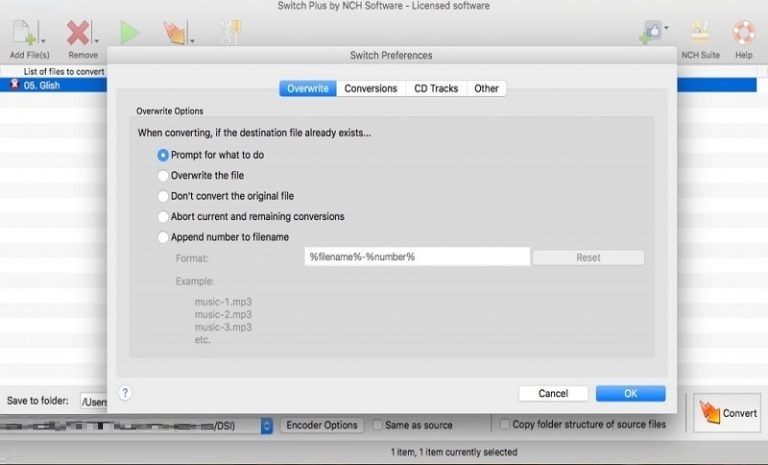
Task: Click the large Convert button
Action: 727,413
